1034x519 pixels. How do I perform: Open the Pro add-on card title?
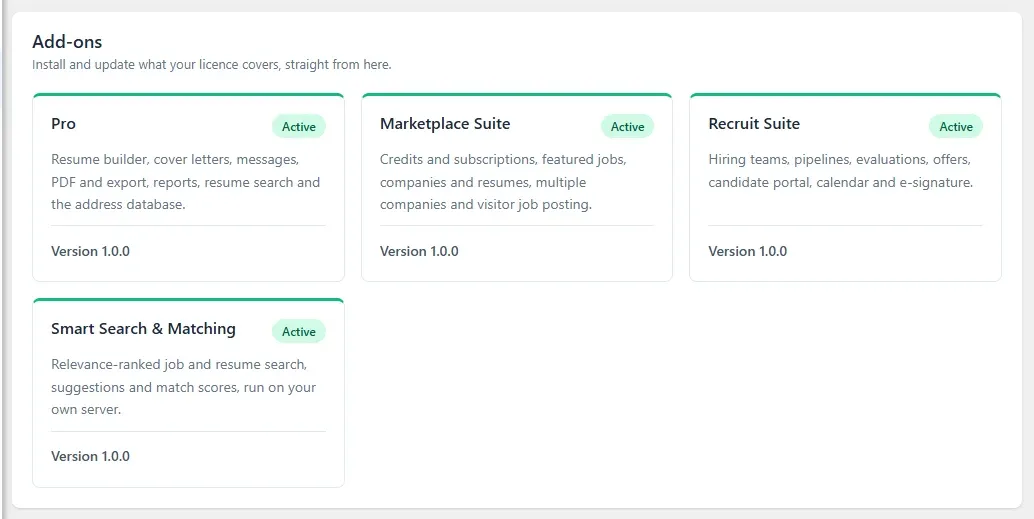pyautogui.click(x=63, y=124)
